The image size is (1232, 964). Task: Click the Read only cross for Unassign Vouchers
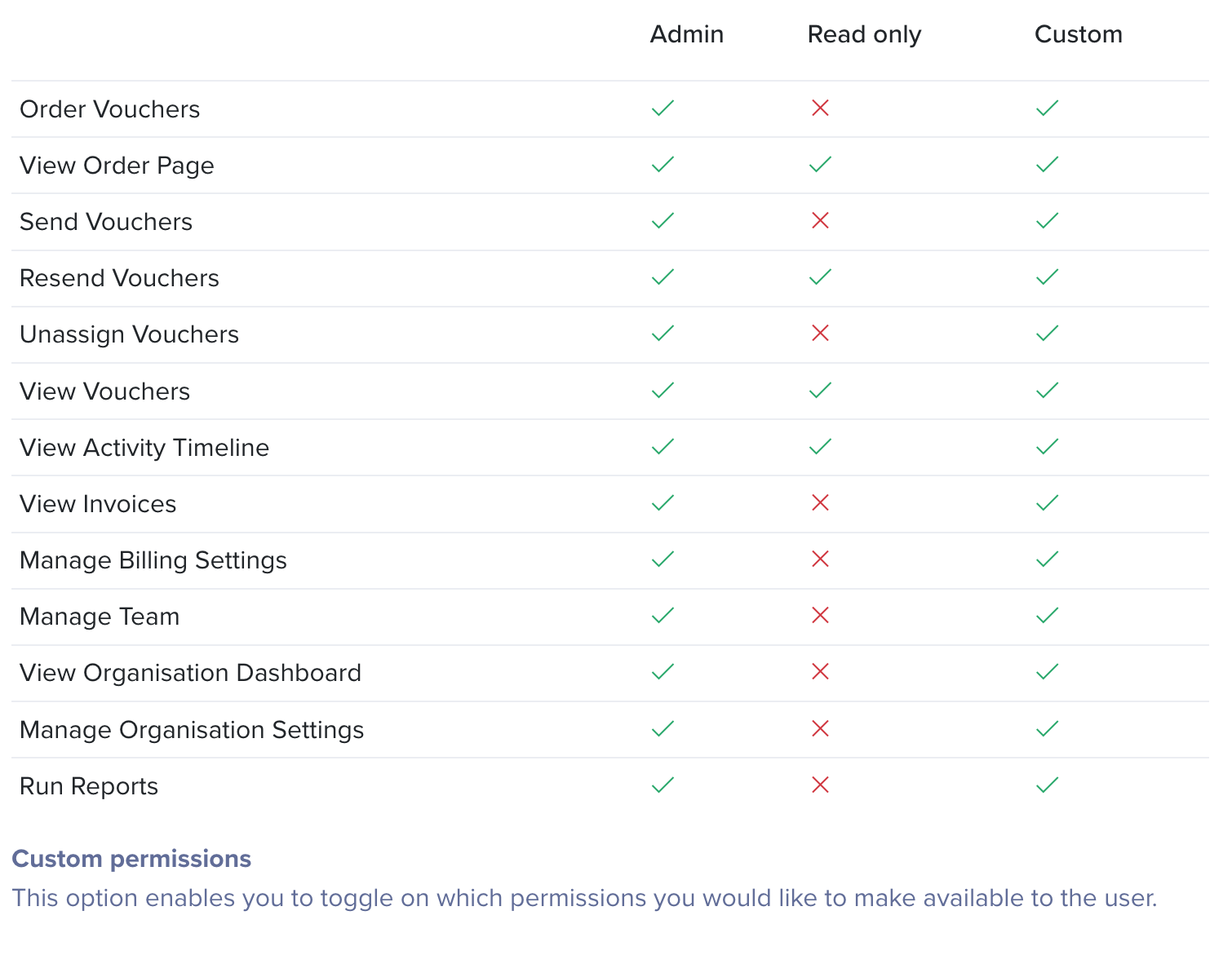click(x=820, y=333)
